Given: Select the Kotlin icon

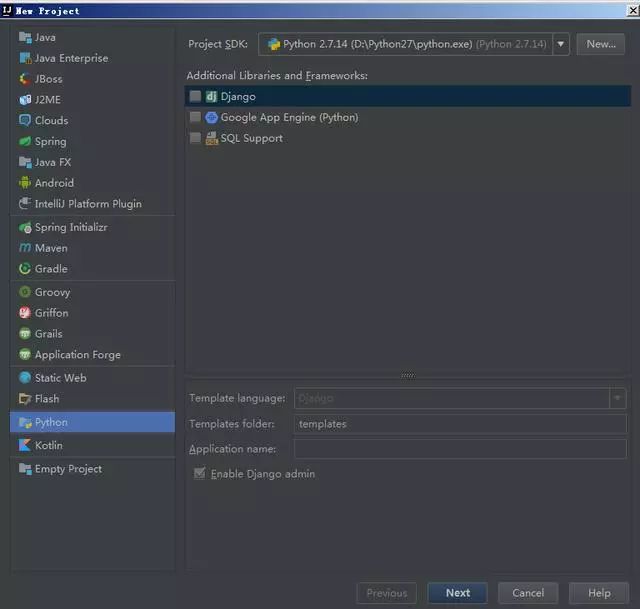Looking at the screenshot, I should coord(25,445).
